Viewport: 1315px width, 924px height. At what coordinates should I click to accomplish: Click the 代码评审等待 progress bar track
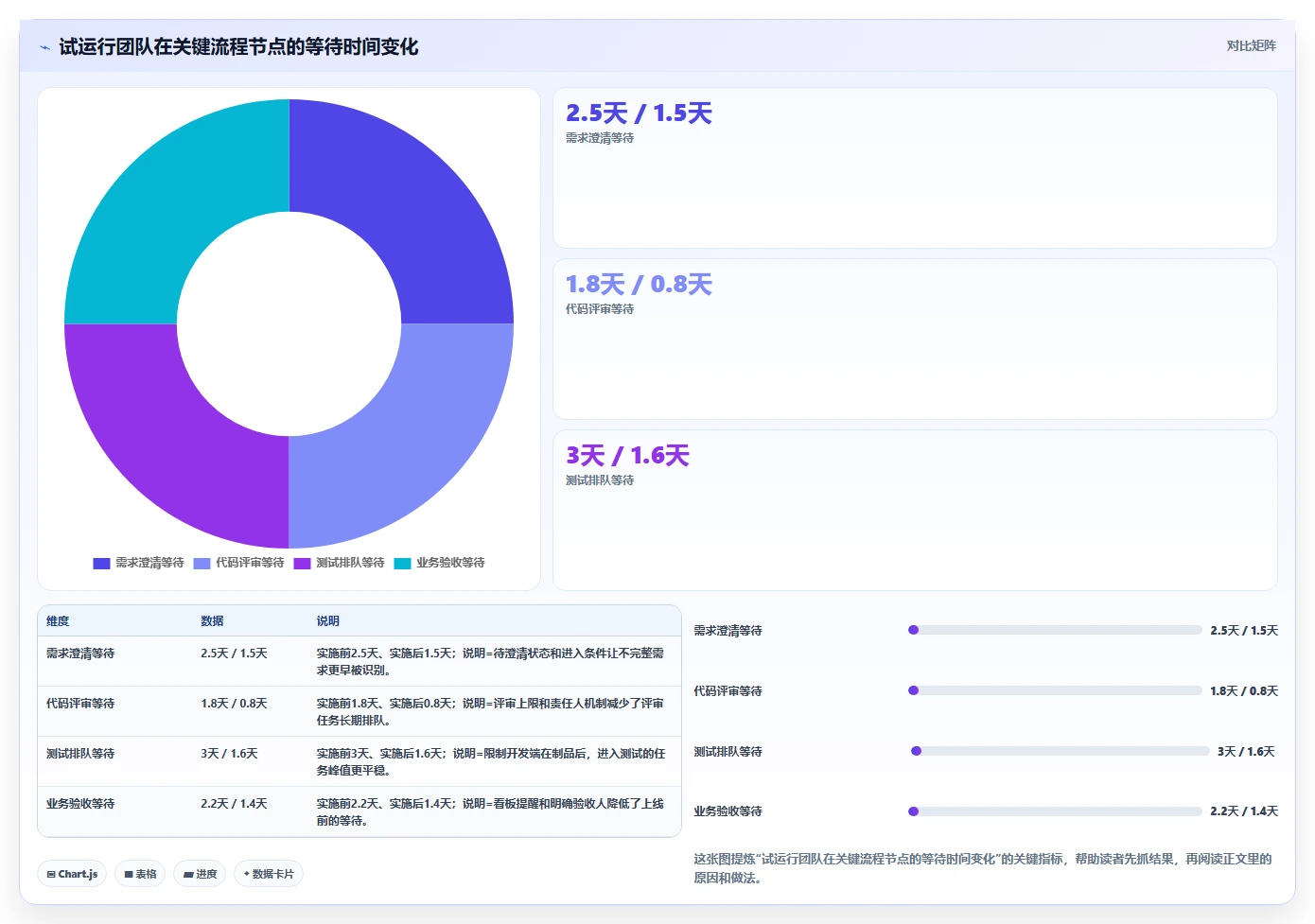tap(1055, 690)
